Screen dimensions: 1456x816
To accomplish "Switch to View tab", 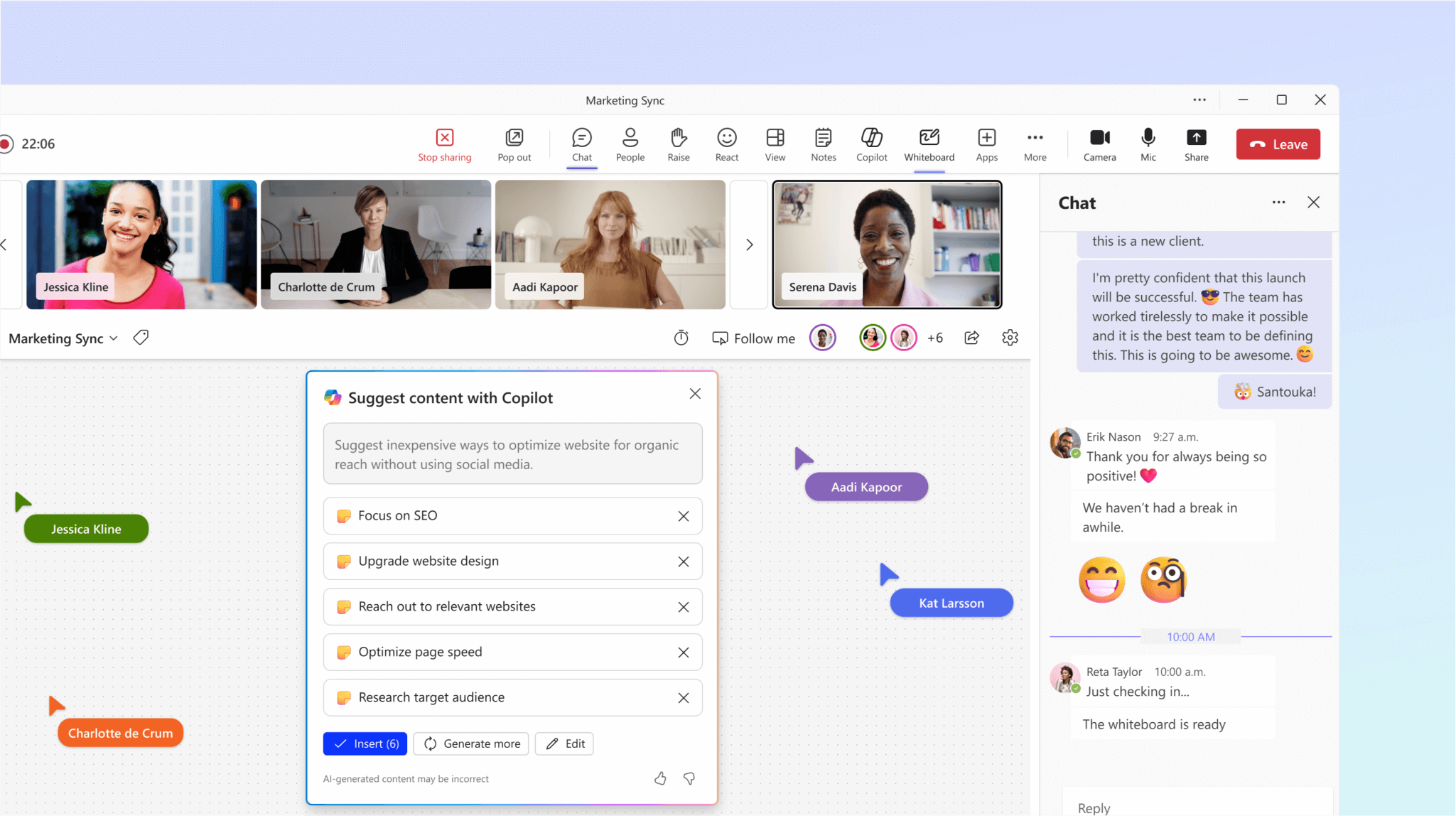I will 775,144.
